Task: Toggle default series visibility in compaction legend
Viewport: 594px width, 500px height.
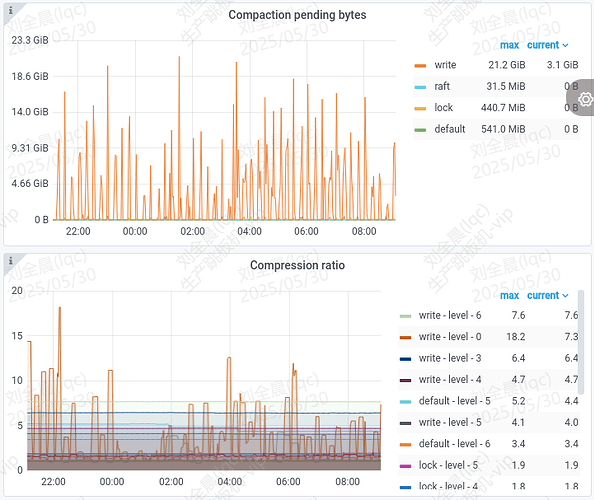Action: 450,129
